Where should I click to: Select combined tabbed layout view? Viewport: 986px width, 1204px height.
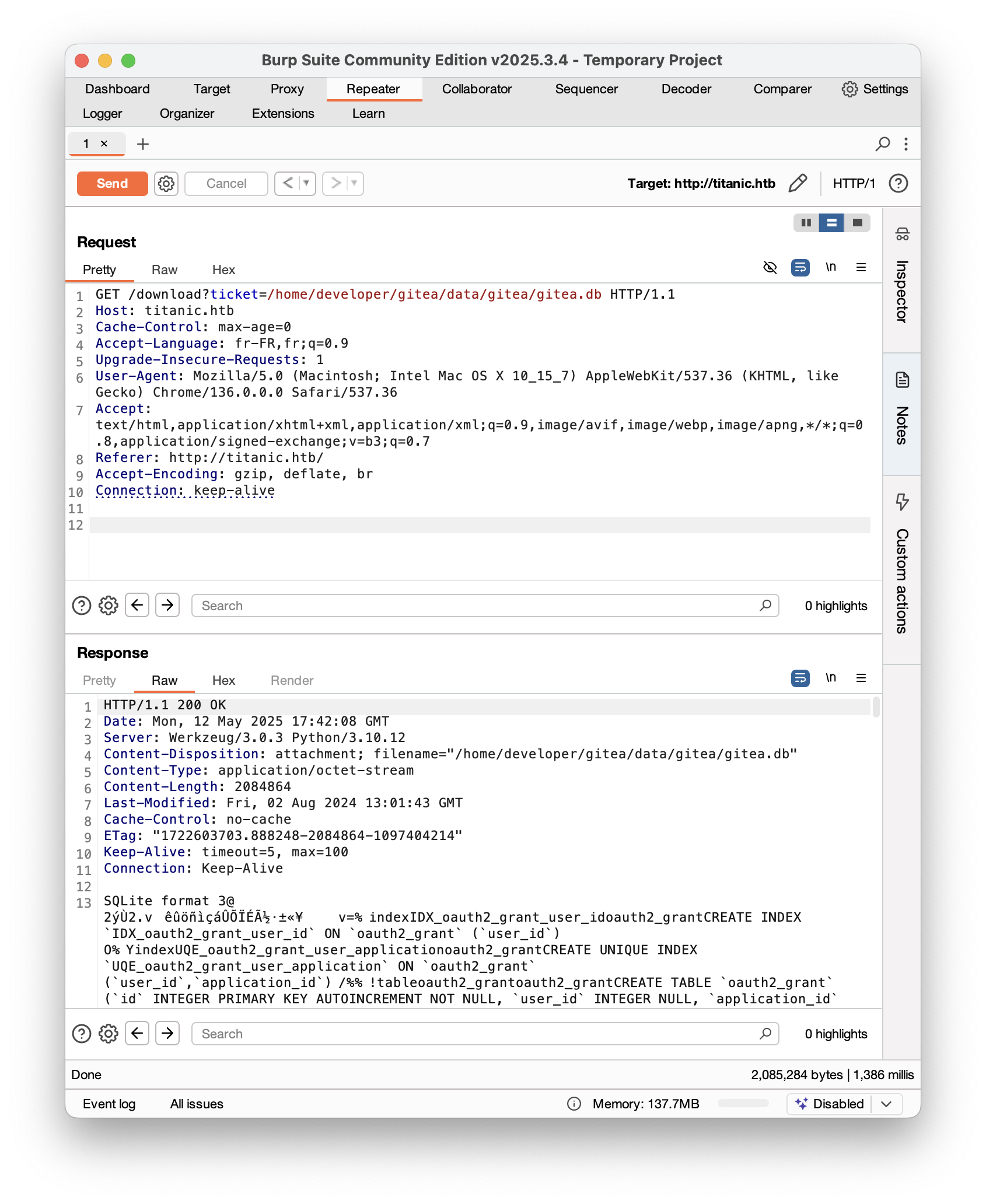tap(857, 223)
